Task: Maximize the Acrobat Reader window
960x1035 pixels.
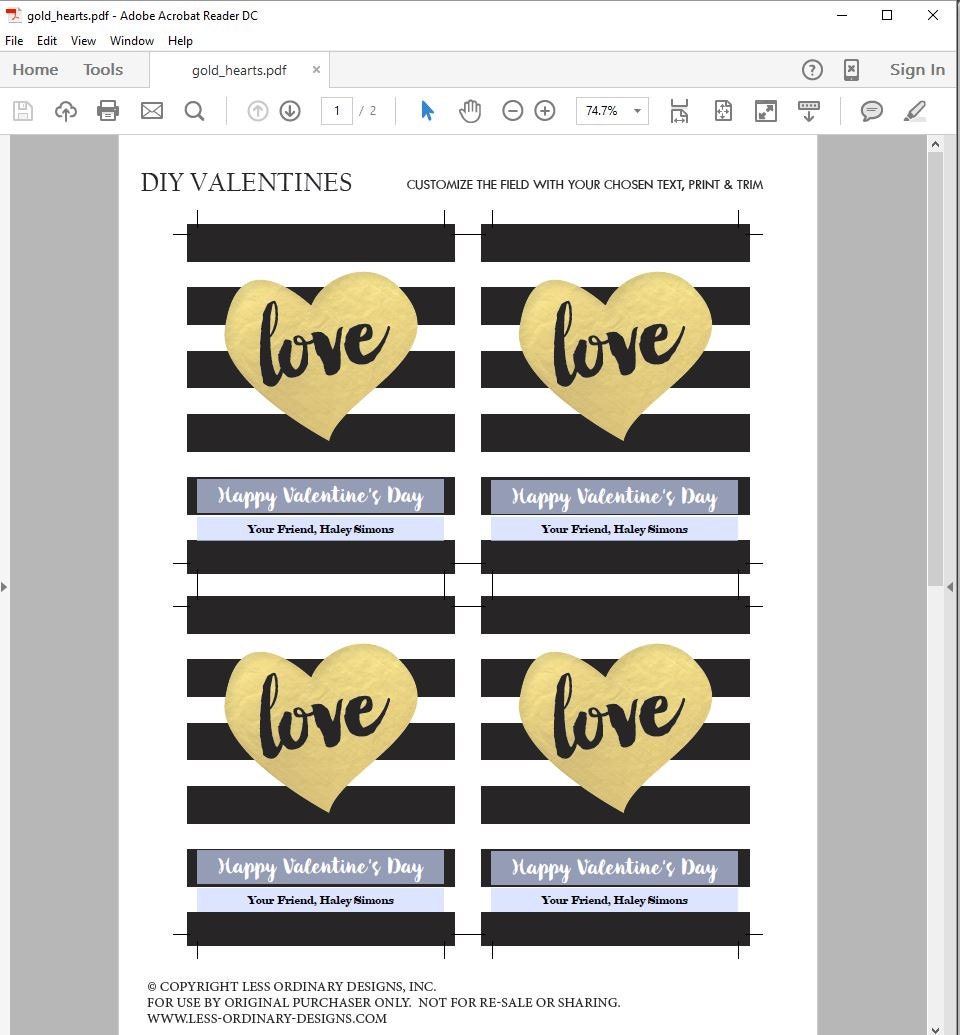Action: pos(887,15)
